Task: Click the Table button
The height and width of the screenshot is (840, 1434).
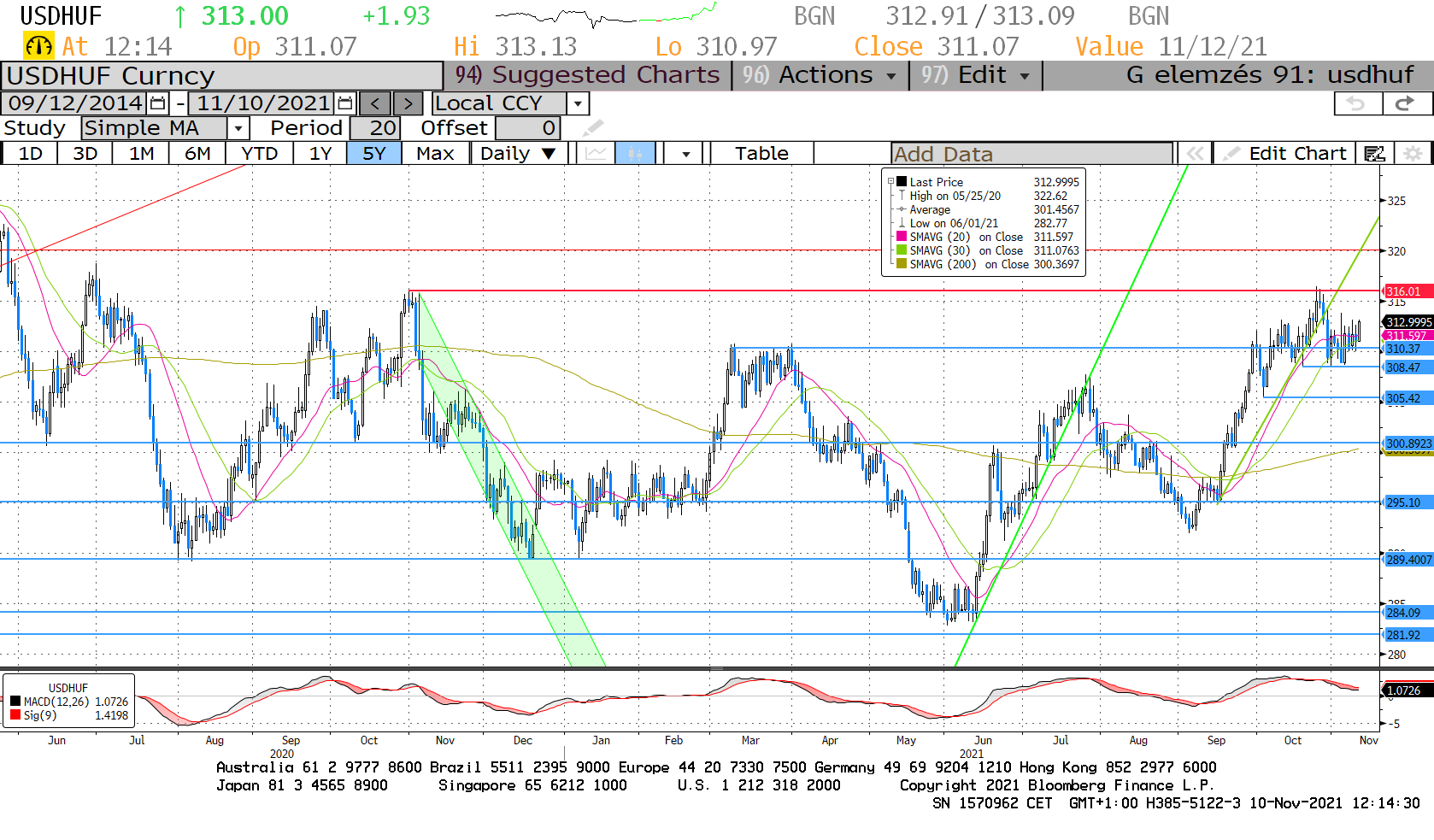Action: coord(761,154)
